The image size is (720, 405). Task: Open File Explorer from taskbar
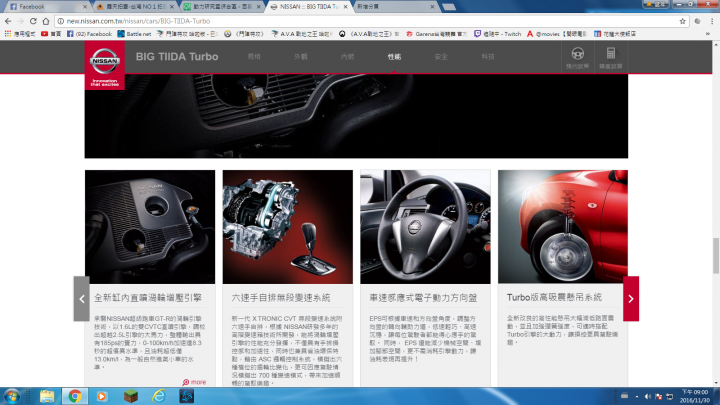(47, 396)
